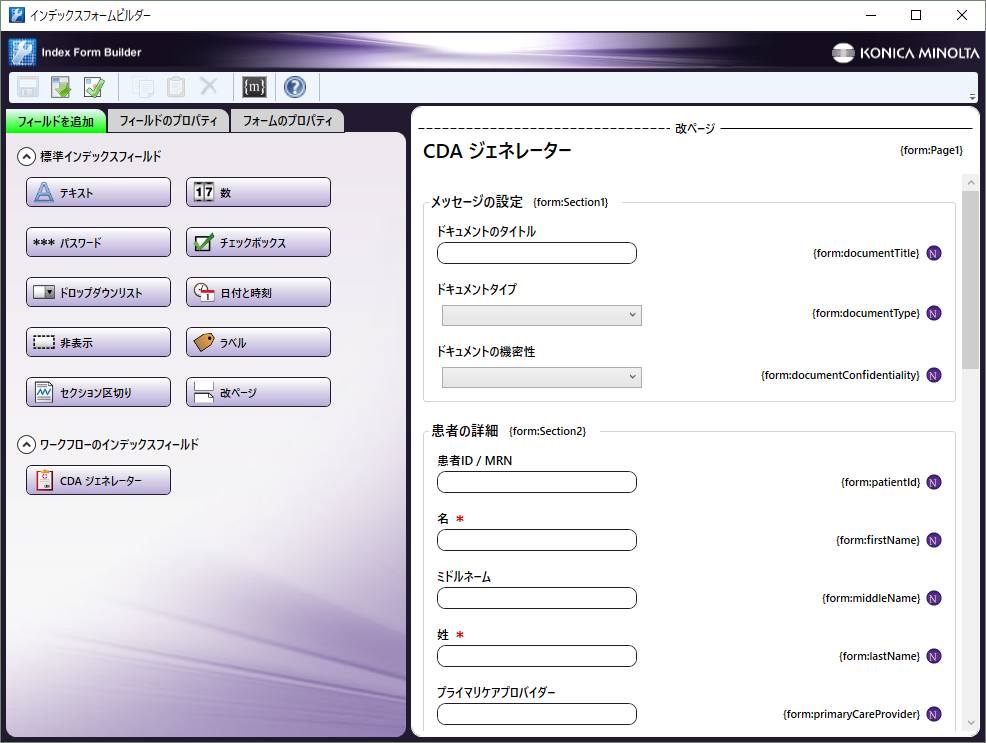This screenshot has width=986, height=743.
Task: Add an 改ページ page break field
Action: [257, 391]
